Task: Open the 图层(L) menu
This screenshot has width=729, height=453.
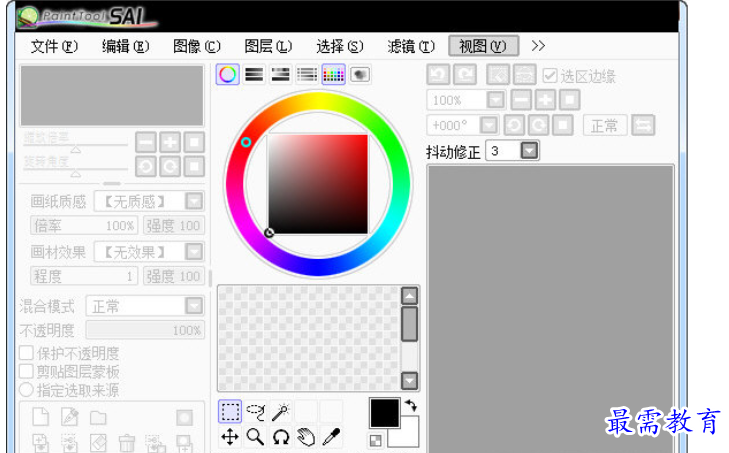Action: (x=268, y=46)
